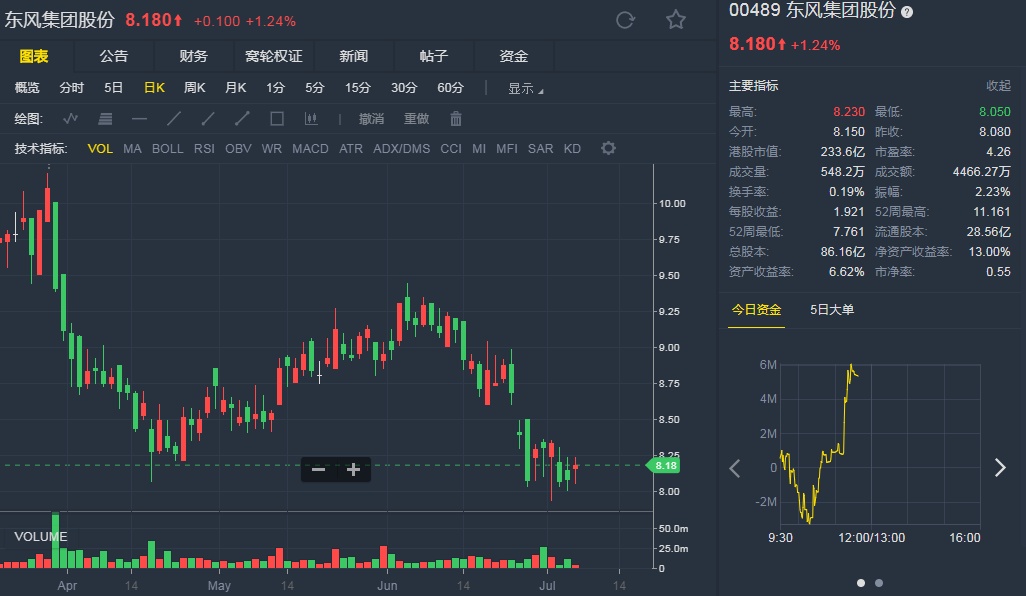The width and height of the screenshot is (1026, 596).
Task: Toggle MA indicator
Action: pos(132,149)
